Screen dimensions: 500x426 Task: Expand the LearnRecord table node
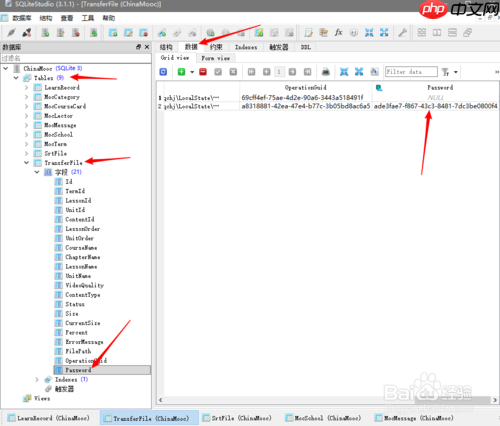(x=27, y=87)
